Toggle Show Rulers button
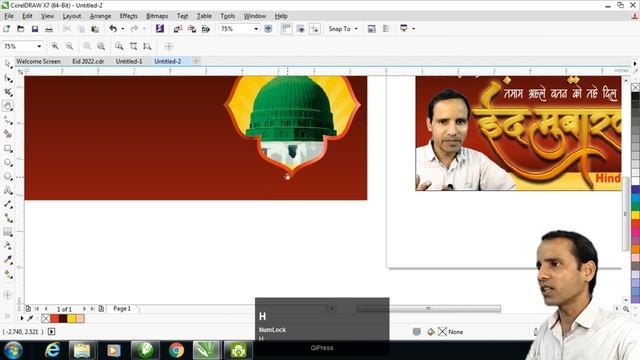The height and width of the screenshot is (360, 640). click(x=286, y=29)
